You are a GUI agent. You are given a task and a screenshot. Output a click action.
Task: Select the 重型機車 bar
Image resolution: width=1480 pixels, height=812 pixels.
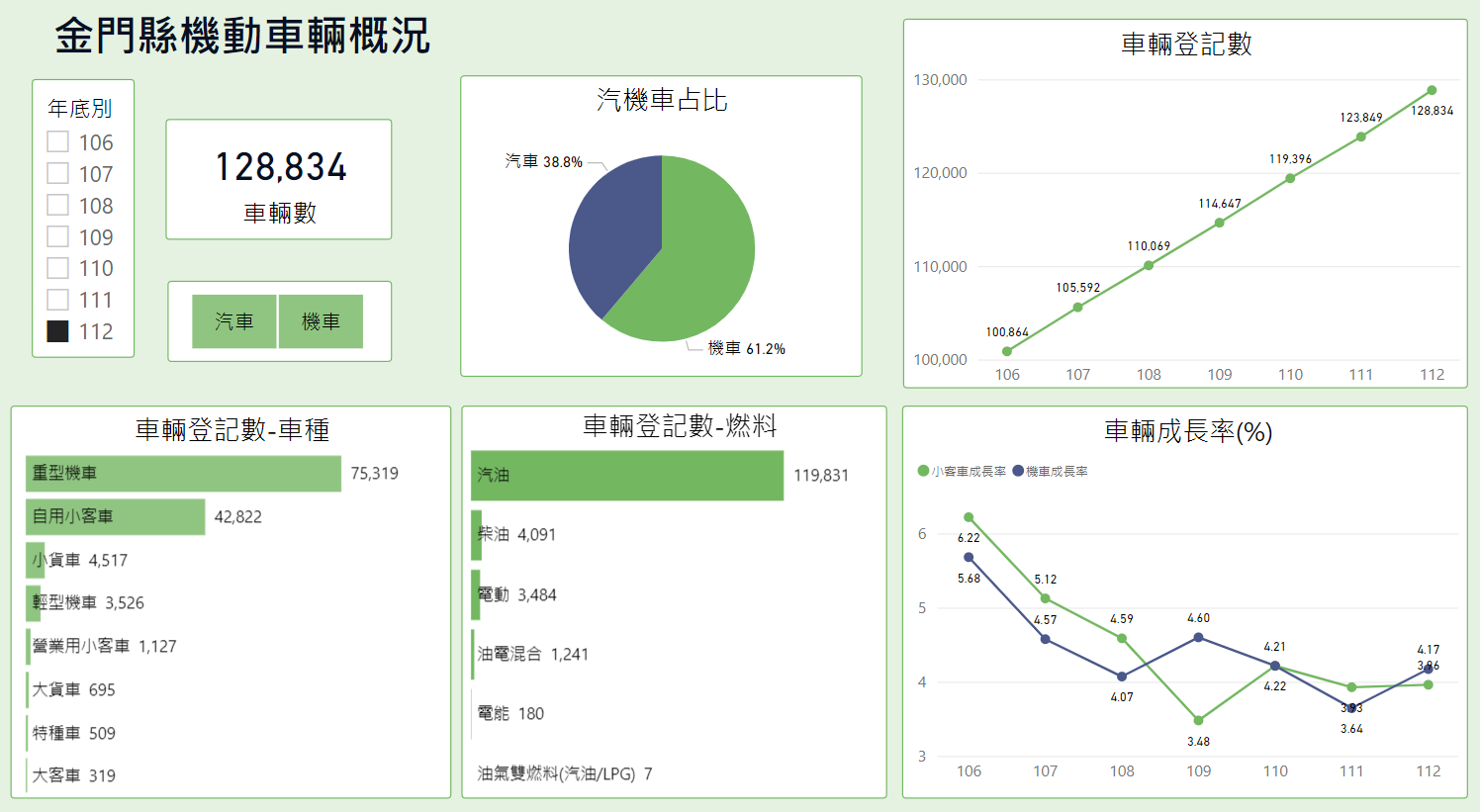coord(184,474)
